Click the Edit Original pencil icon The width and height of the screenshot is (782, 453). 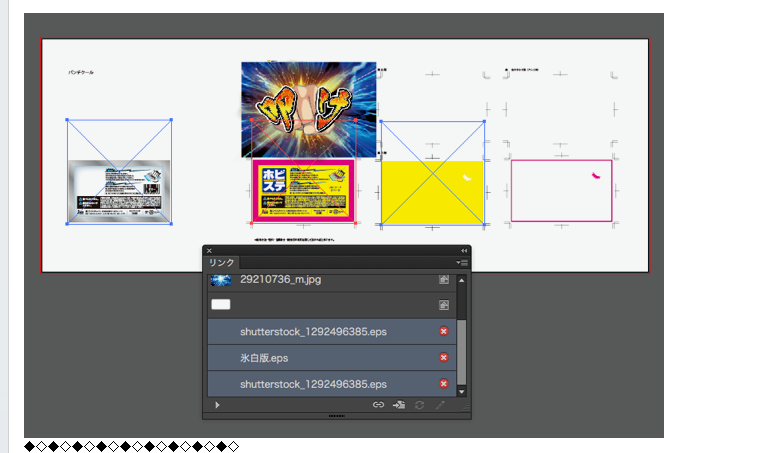(440, 405)
